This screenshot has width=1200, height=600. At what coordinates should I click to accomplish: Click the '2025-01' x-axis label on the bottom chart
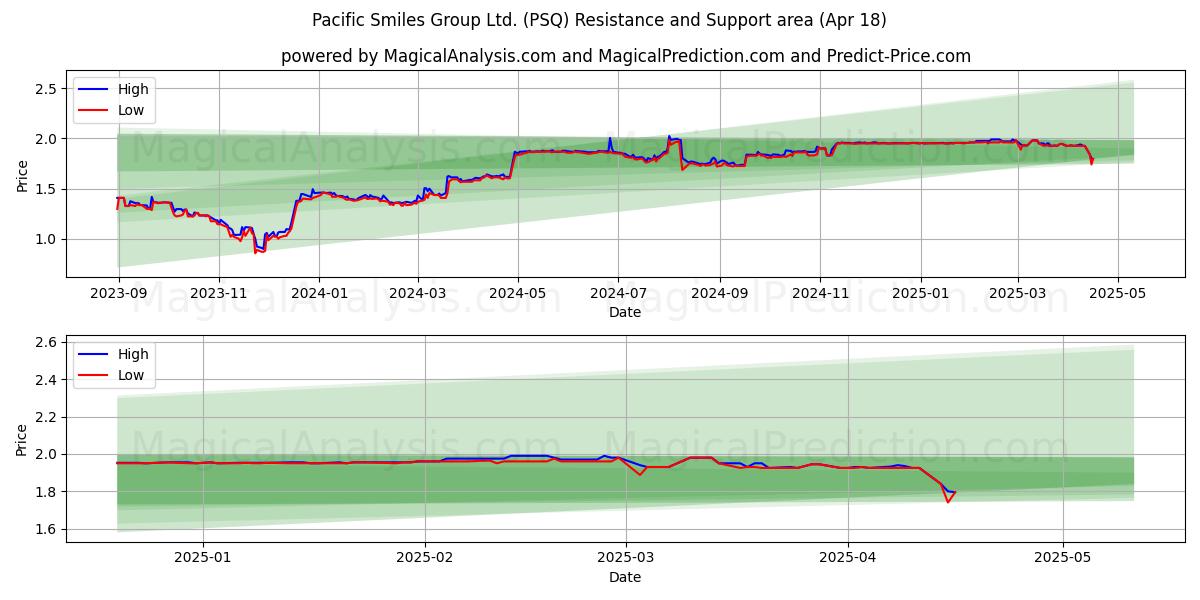click(203, 559)
